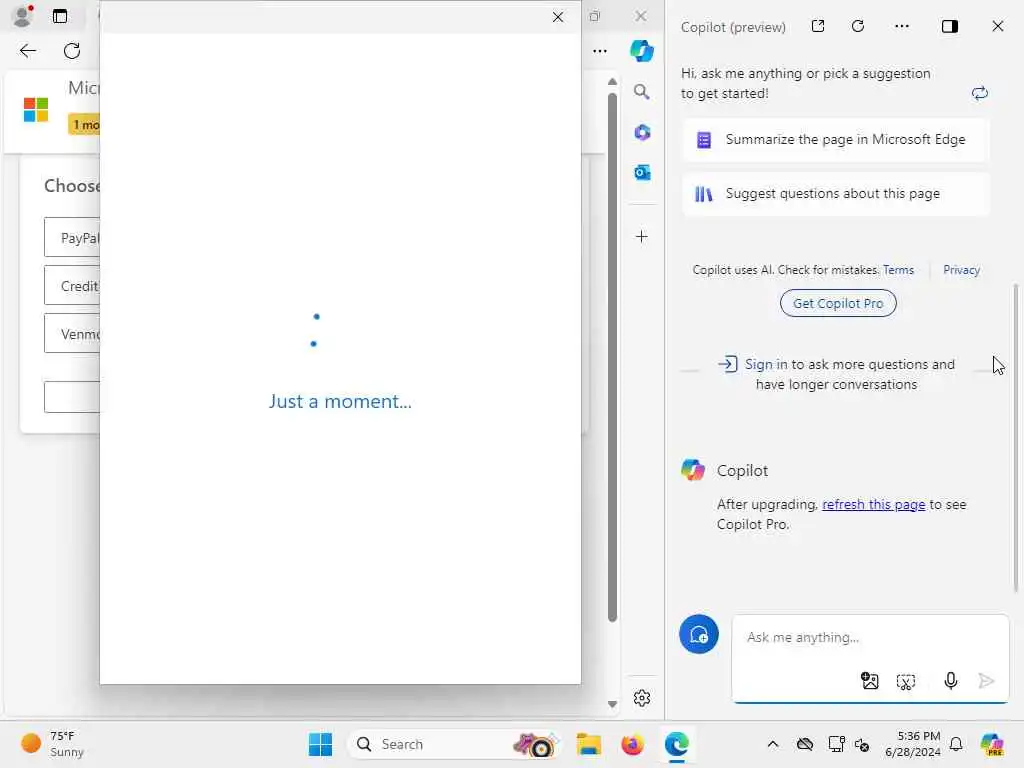Open Copilot more options menu
The height and width of the screenshot is (768, 1024).
tap(902, 26)
